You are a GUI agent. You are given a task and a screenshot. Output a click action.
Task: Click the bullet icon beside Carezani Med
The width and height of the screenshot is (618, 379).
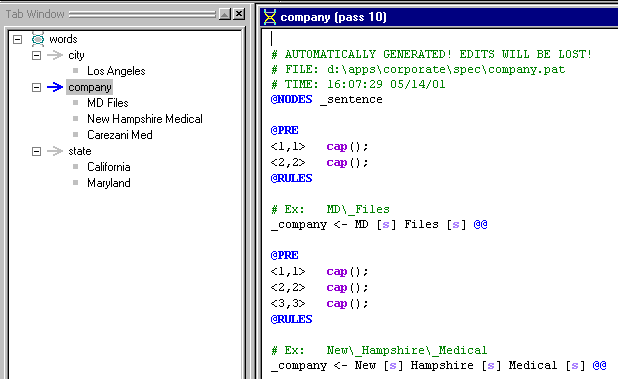point(75,135)
